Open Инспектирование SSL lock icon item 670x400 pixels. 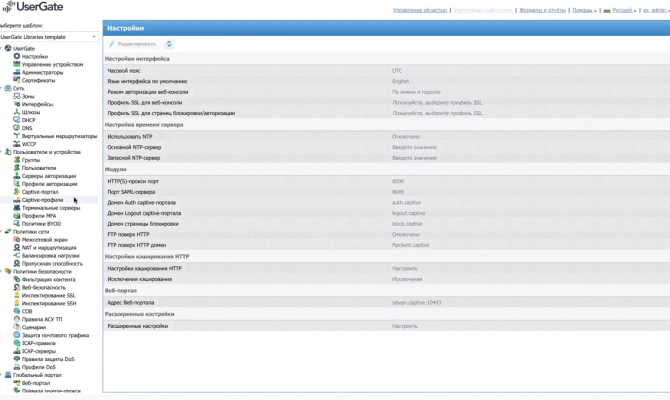click(x=17, y=295)
